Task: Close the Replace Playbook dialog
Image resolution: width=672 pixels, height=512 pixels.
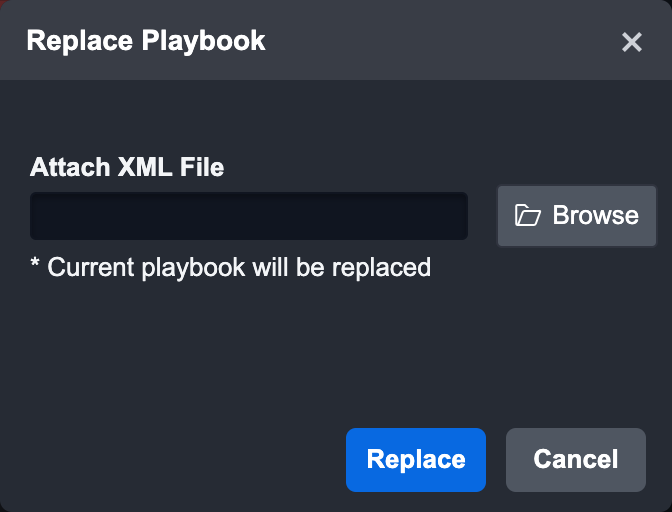Action: tap(631, 42)
